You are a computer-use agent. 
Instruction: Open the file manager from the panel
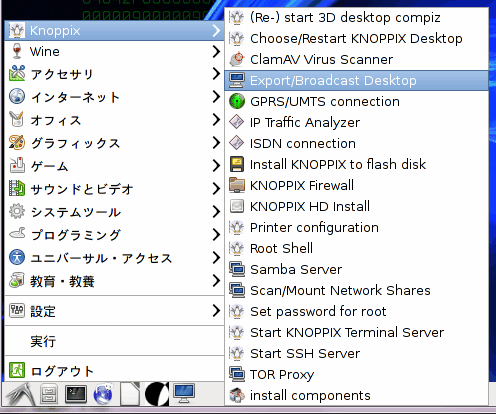point(49,394)
